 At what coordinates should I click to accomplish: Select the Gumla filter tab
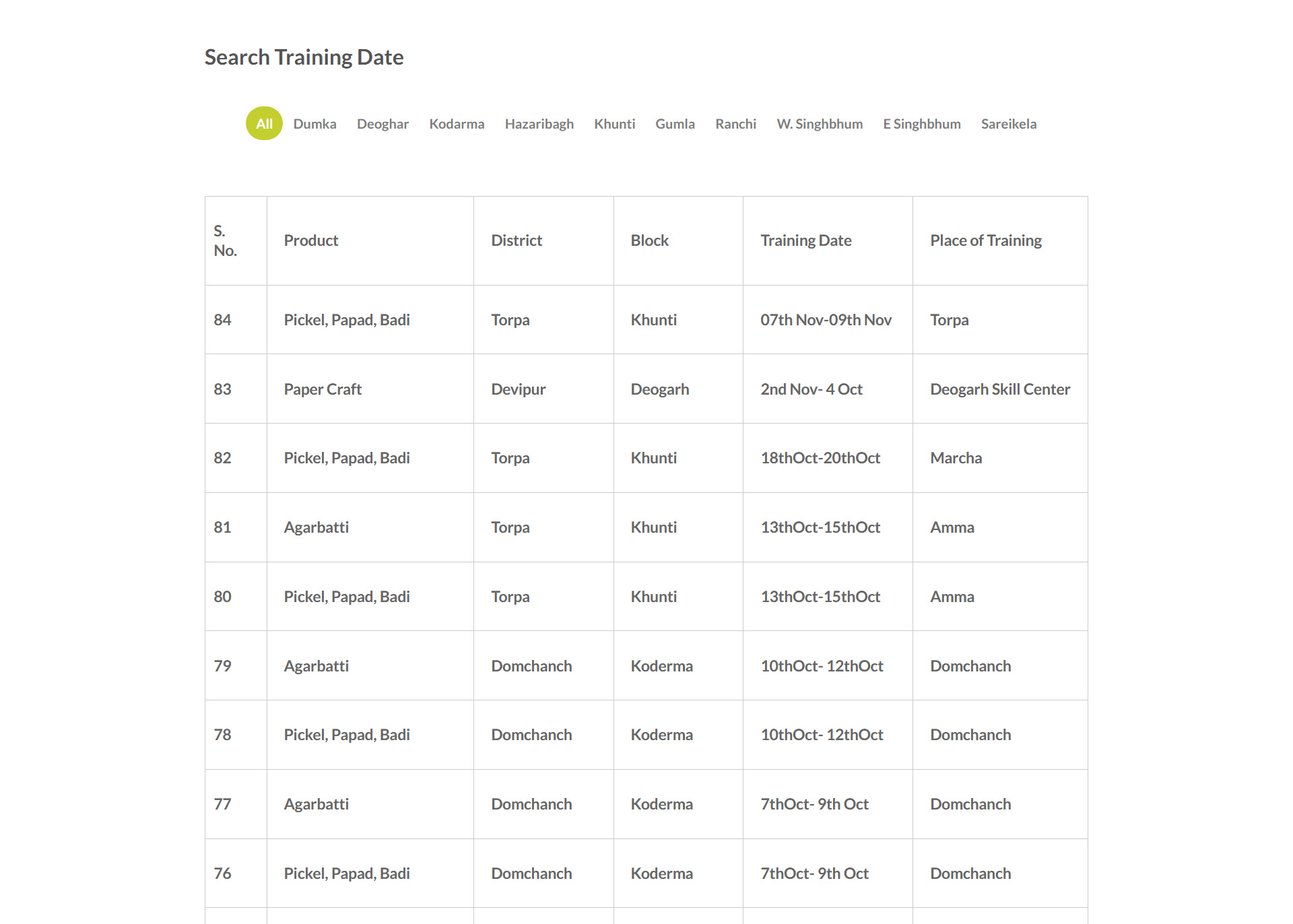(x=675, y=124)
